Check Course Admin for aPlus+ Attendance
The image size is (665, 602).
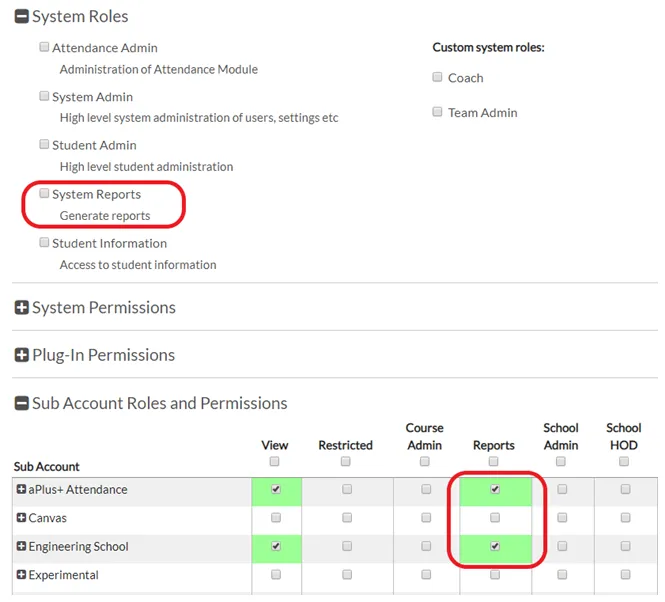coord(426,489)
